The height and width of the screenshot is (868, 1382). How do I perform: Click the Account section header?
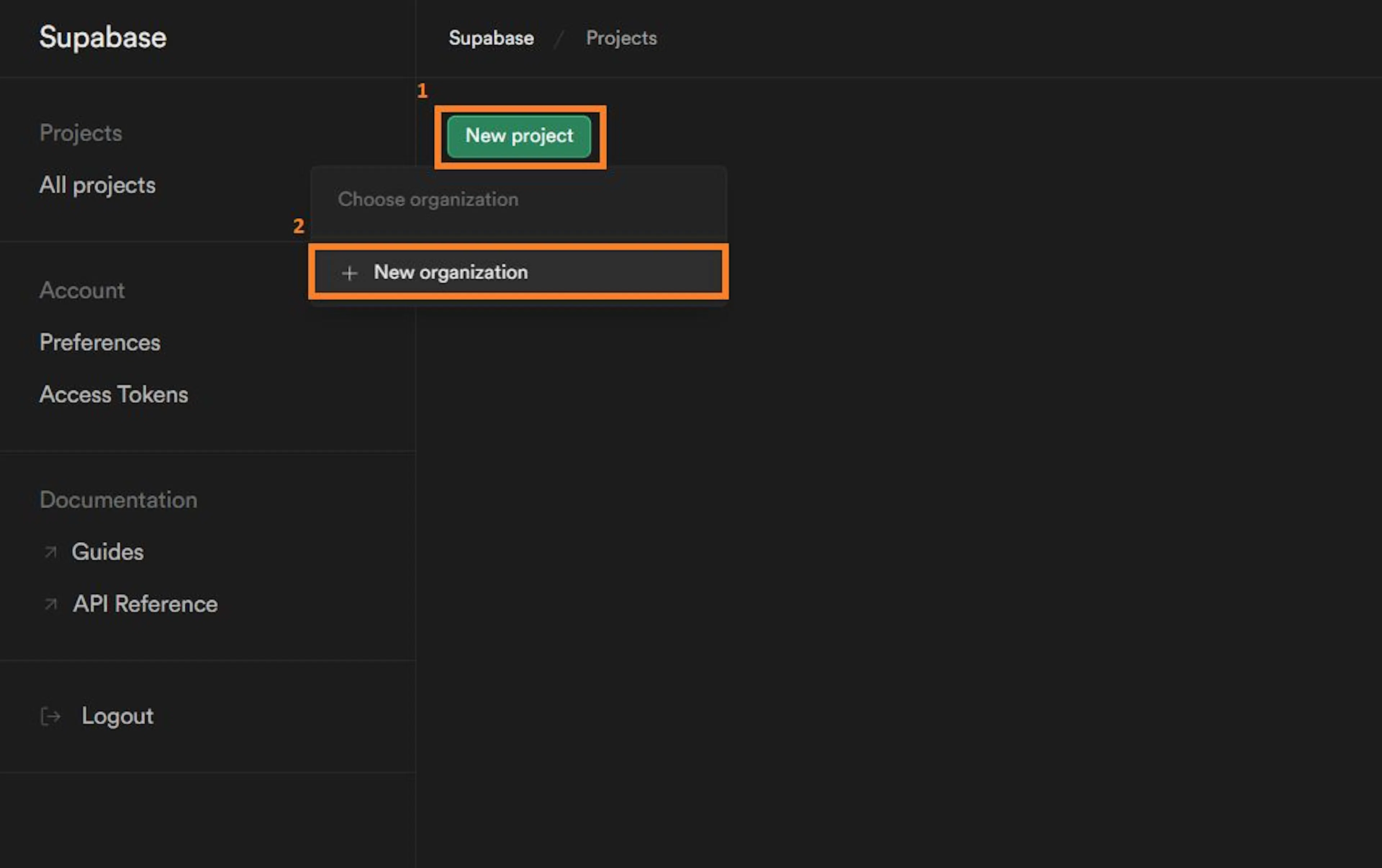click(82, 290)
